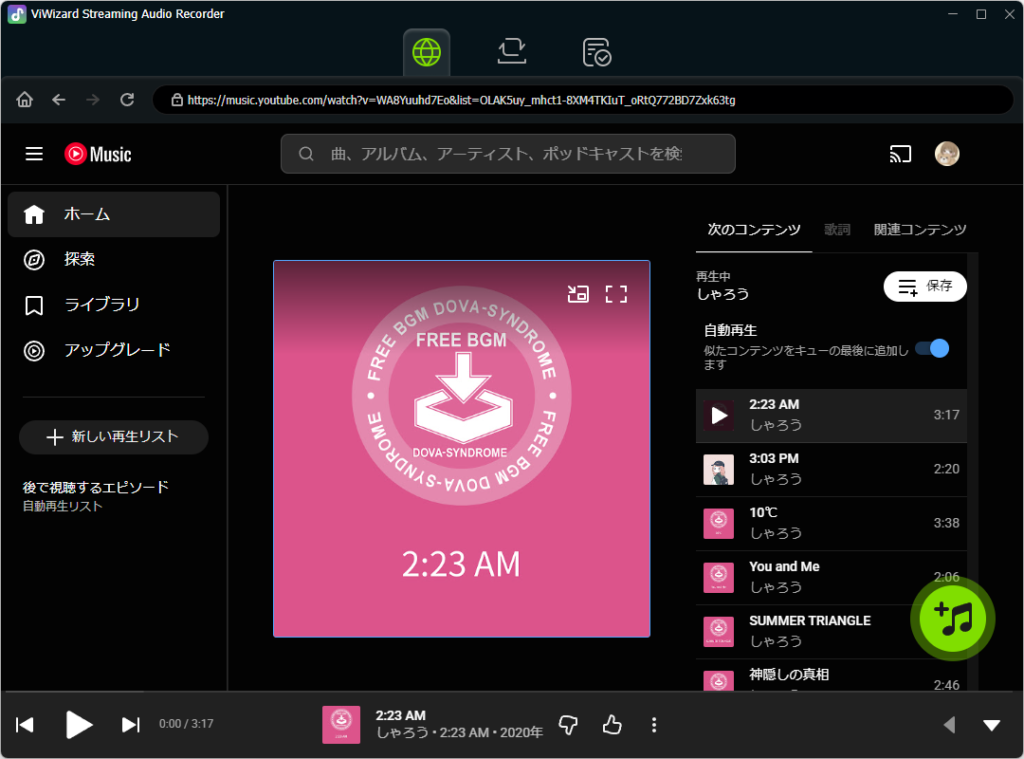Open the converting list icon in top toolbar
Image resolution: width=1024 pixels, height=759 pixels.
click(x=512, y=51)
